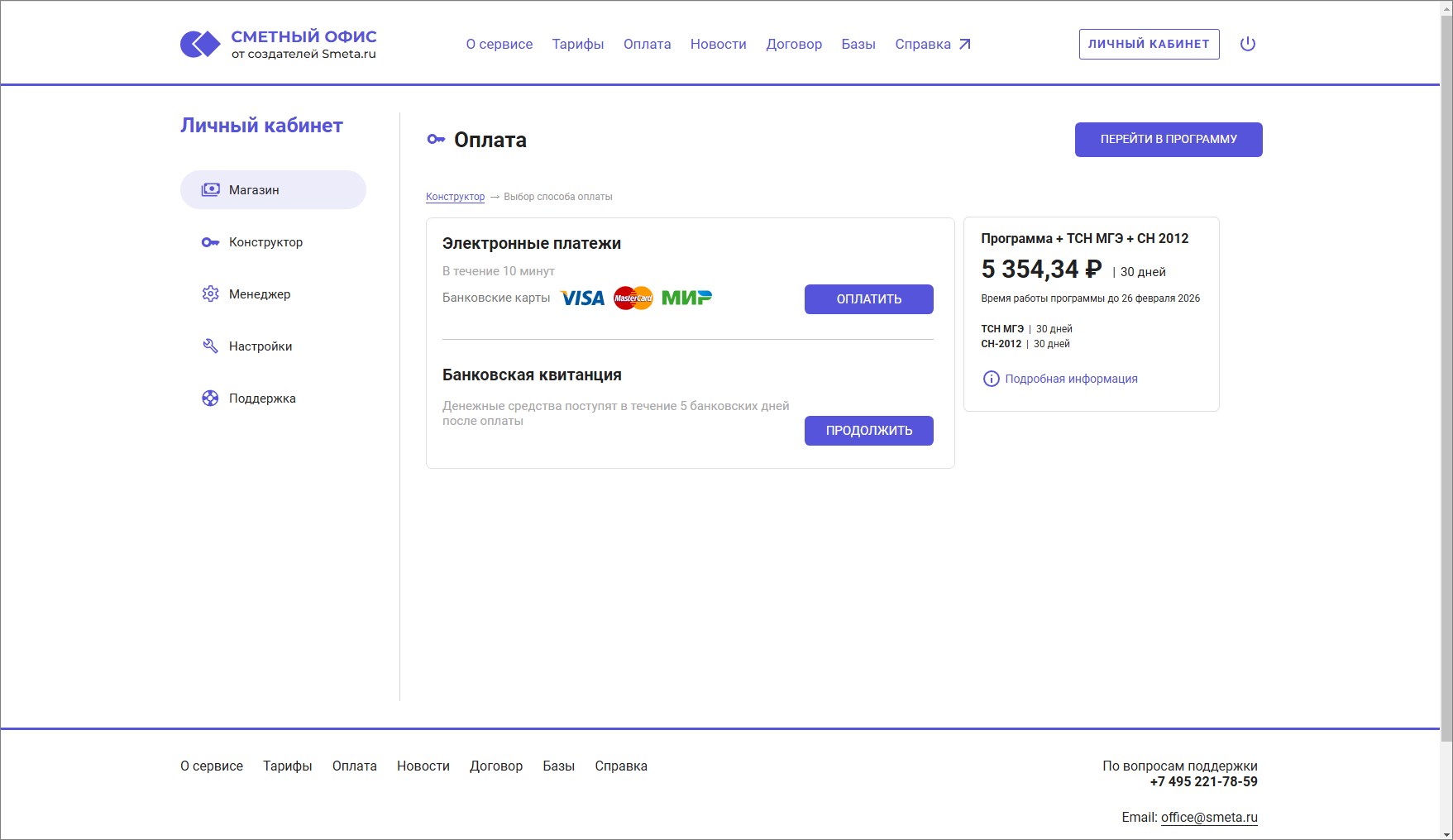Open ЛИЧНЫЙ КАБИНЕТ
The height and width of the screenshot is (840, 1453).
point(1149,44)
